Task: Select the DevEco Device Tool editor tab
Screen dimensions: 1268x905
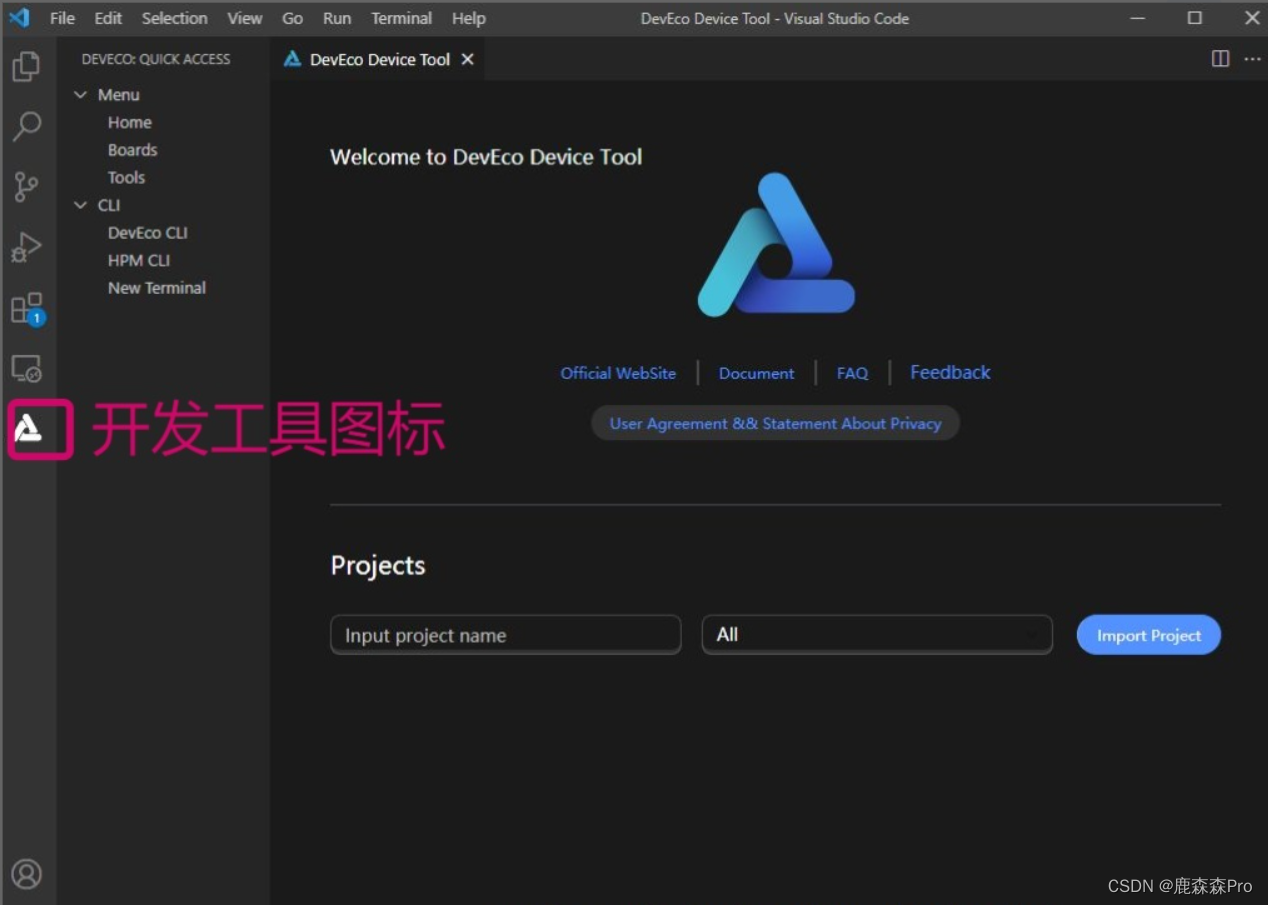Action: [x=380, y=60]
